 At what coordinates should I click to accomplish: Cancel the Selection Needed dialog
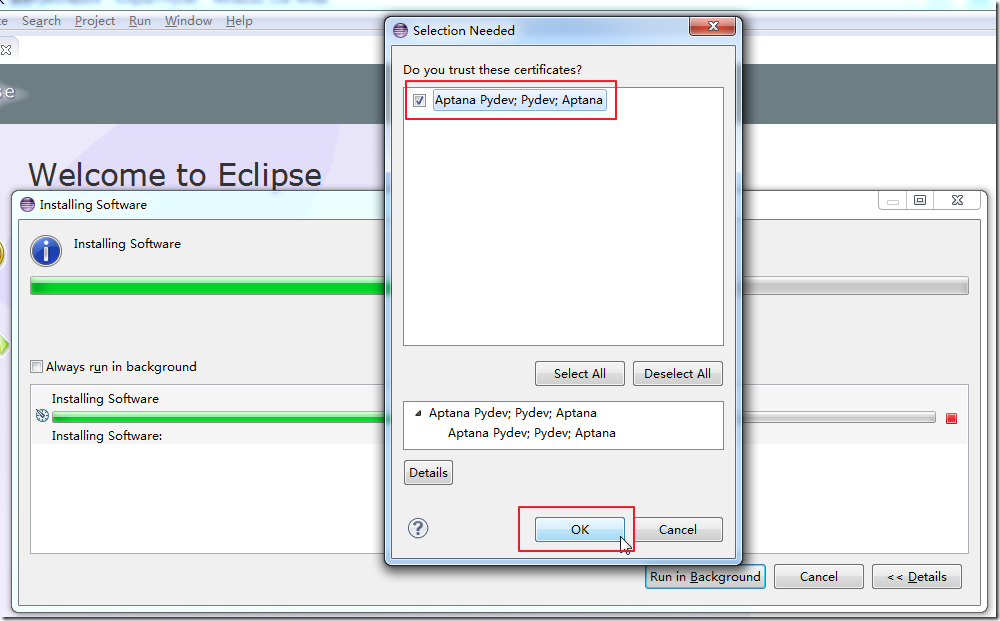coord(677,529)
